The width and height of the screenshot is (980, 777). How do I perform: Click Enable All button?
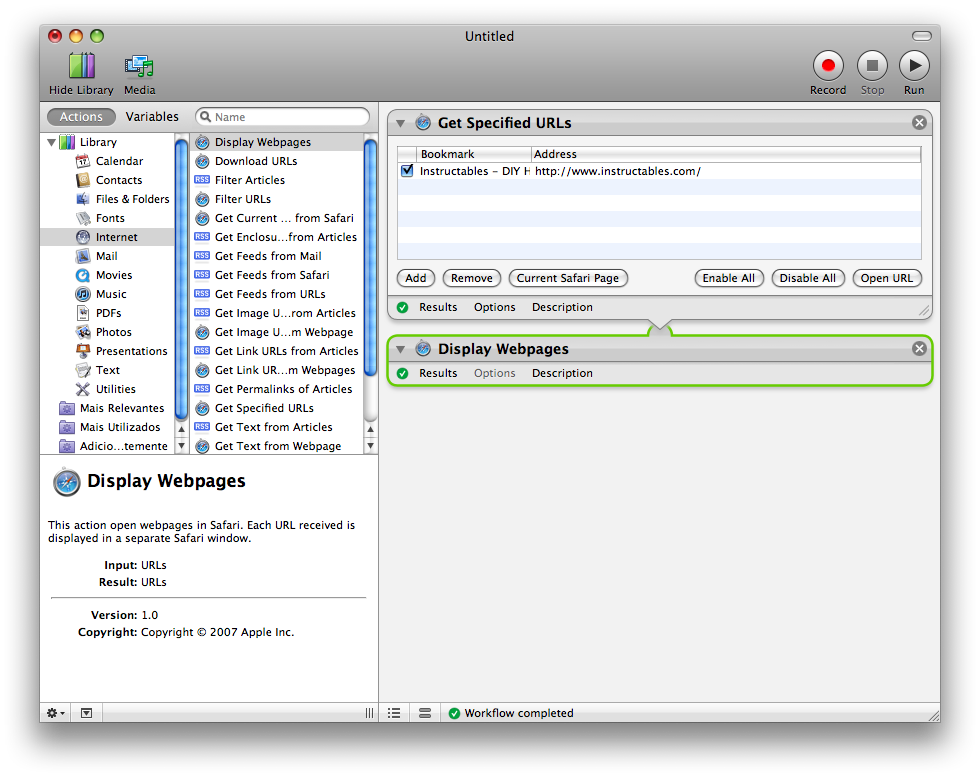tap(729, 278)
